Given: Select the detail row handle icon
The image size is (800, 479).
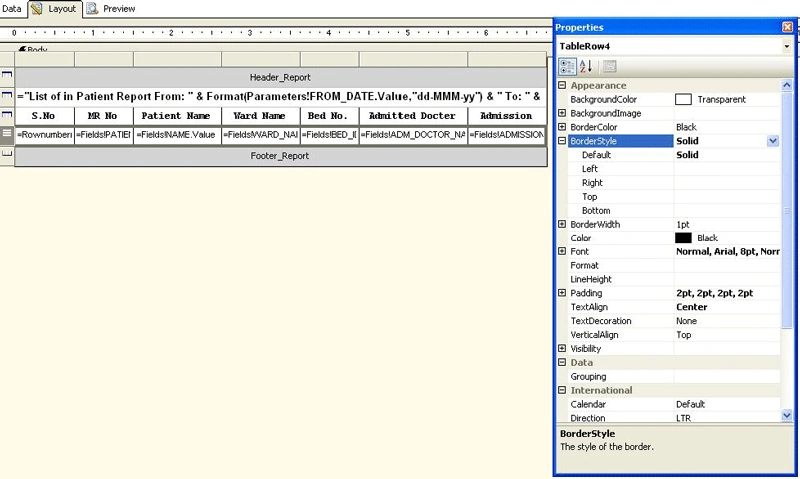Looking at the screenshot, I should pyautogui.click(x=7, y=135).
